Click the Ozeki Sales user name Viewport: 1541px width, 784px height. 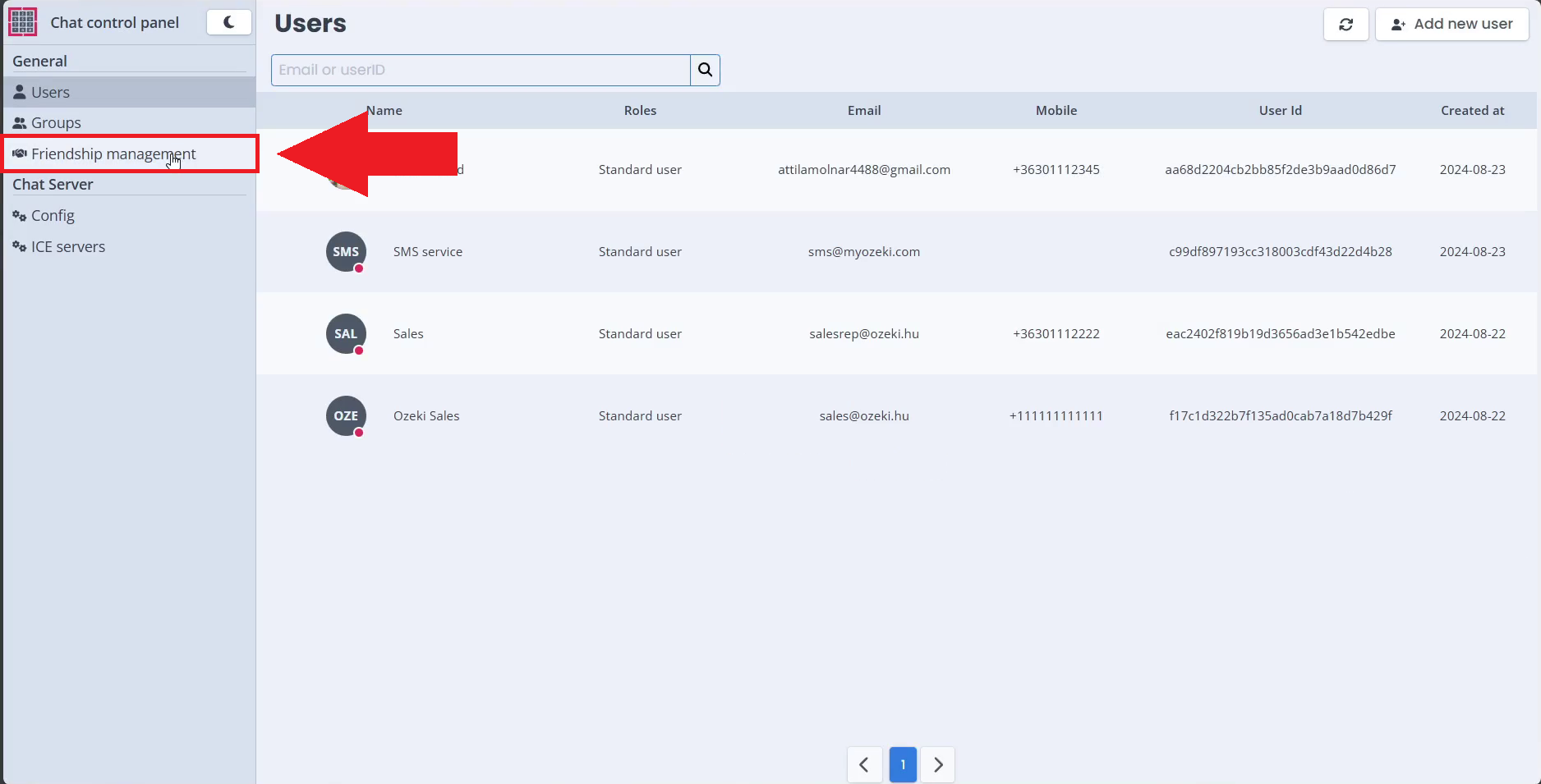426,416
